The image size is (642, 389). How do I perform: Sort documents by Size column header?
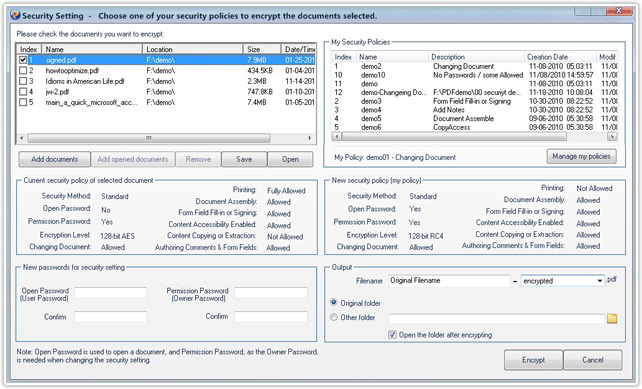click(x=262, y=49)
